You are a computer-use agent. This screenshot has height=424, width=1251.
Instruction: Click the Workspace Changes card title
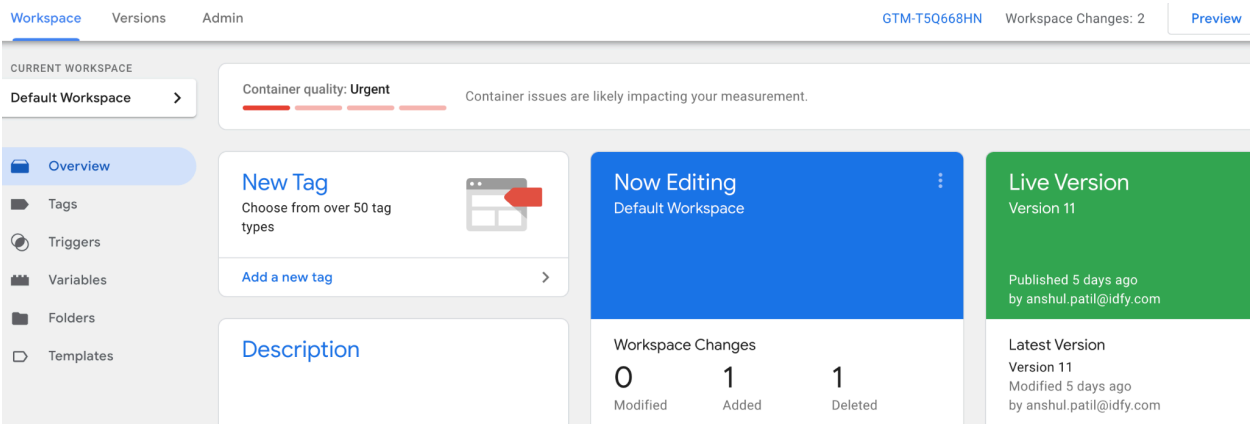click(685, 345)
